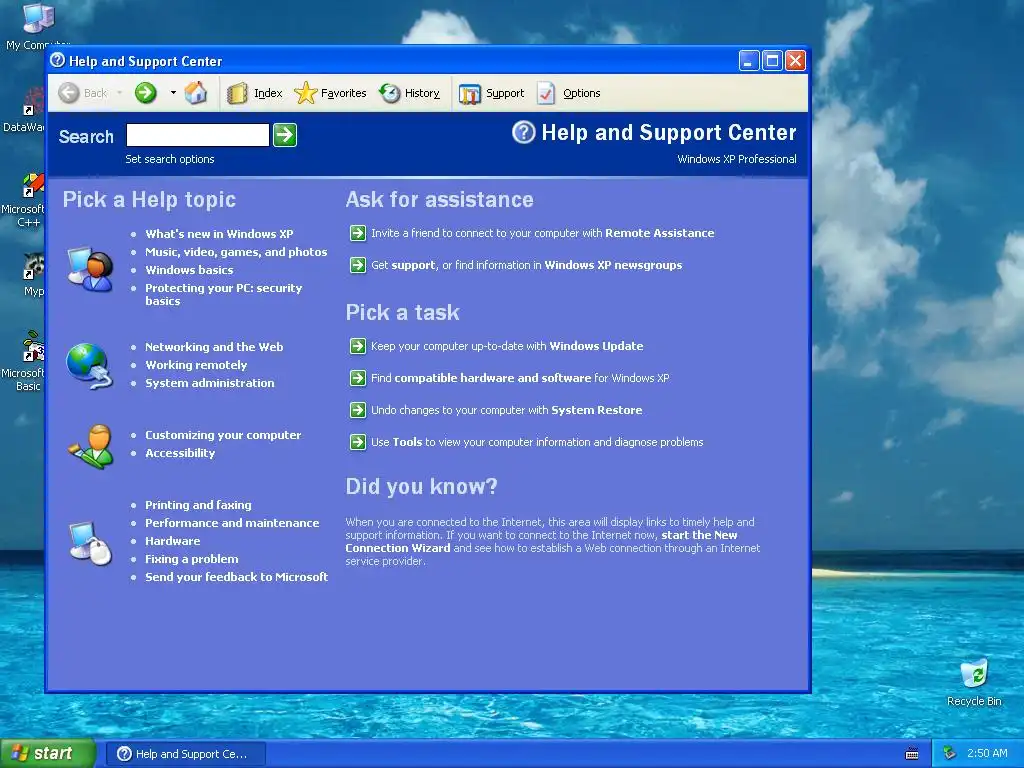This screenshot has height=768, width=1024.
Task: Click the green Forward arrow button
Action: click(x=146, y=93)
